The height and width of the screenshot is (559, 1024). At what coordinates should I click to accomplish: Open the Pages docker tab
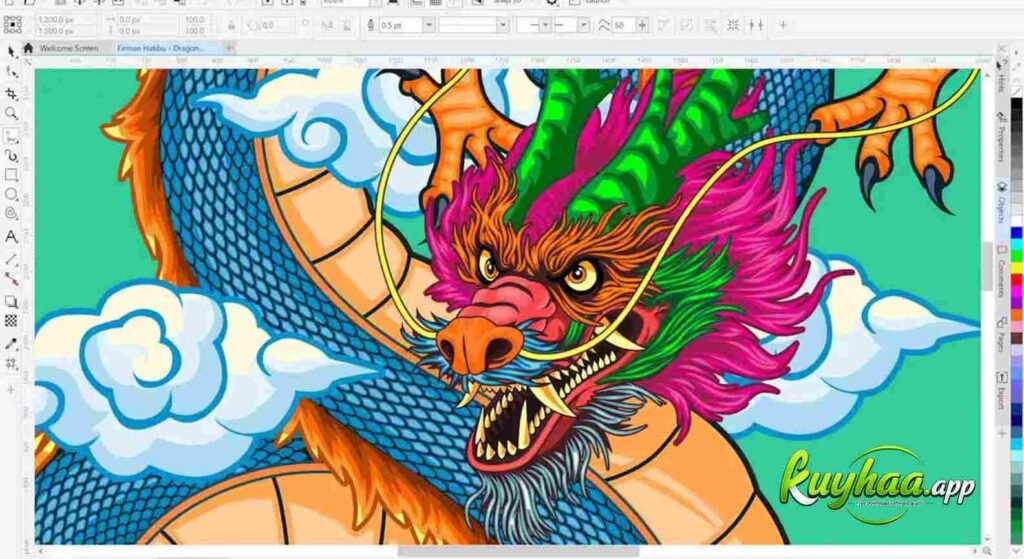(1000, 334)
